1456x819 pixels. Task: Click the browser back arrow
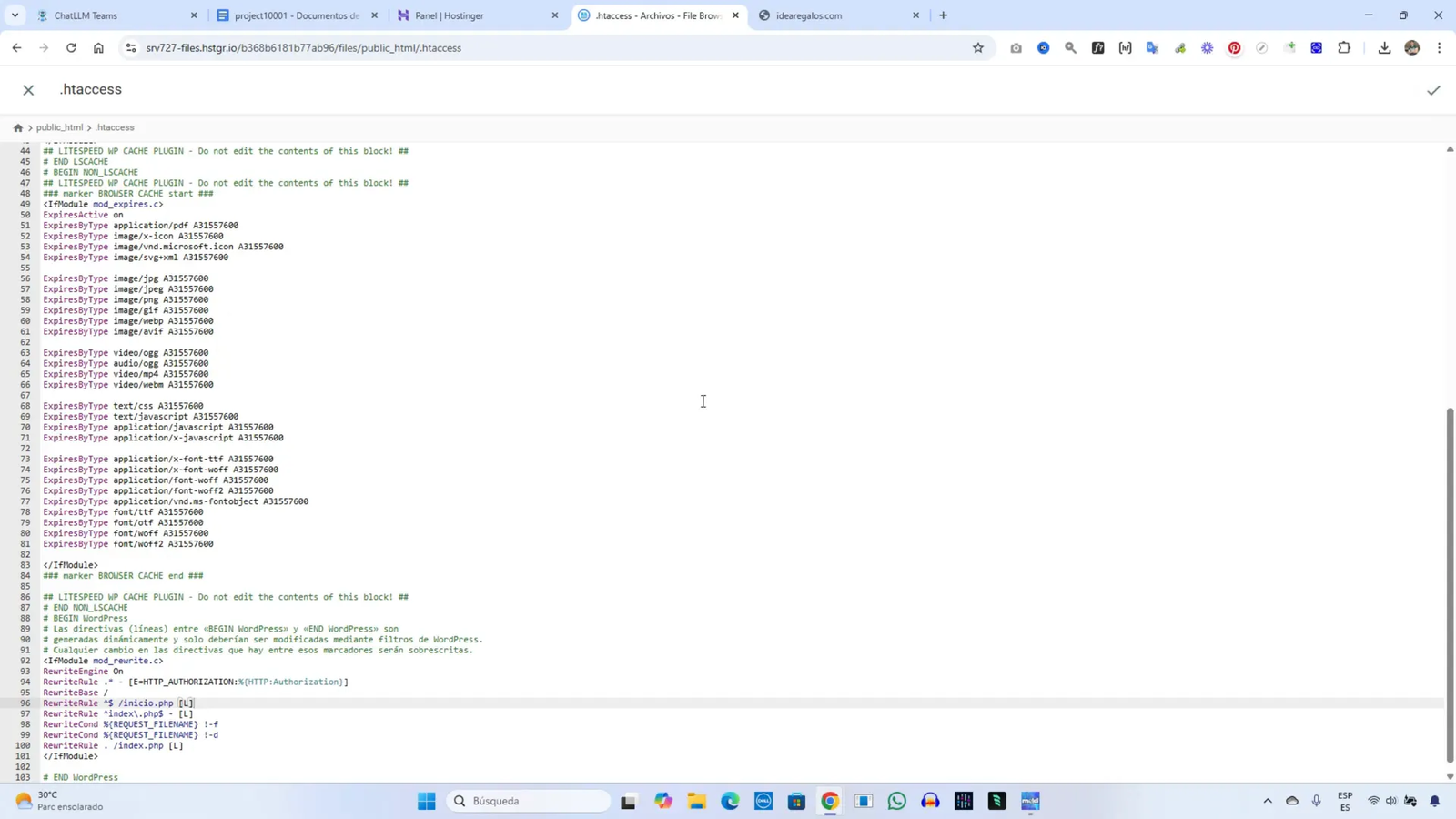[16, 48]
